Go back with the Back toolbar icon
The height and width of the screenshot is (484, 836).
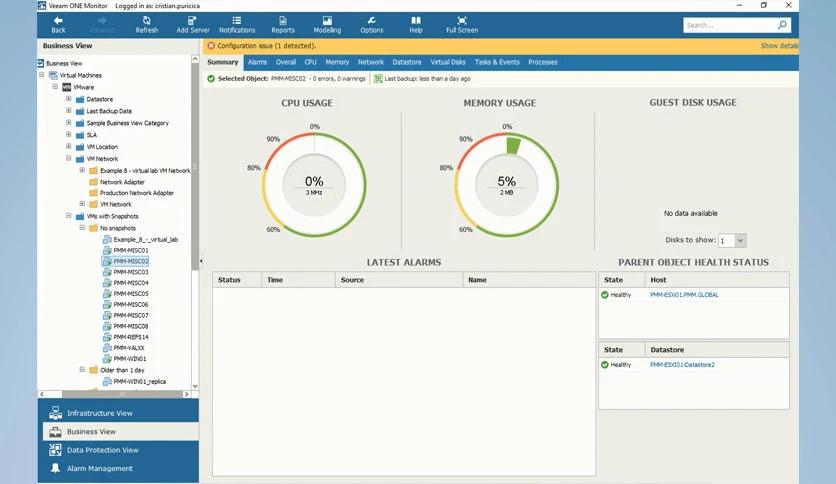coord(58,25)
